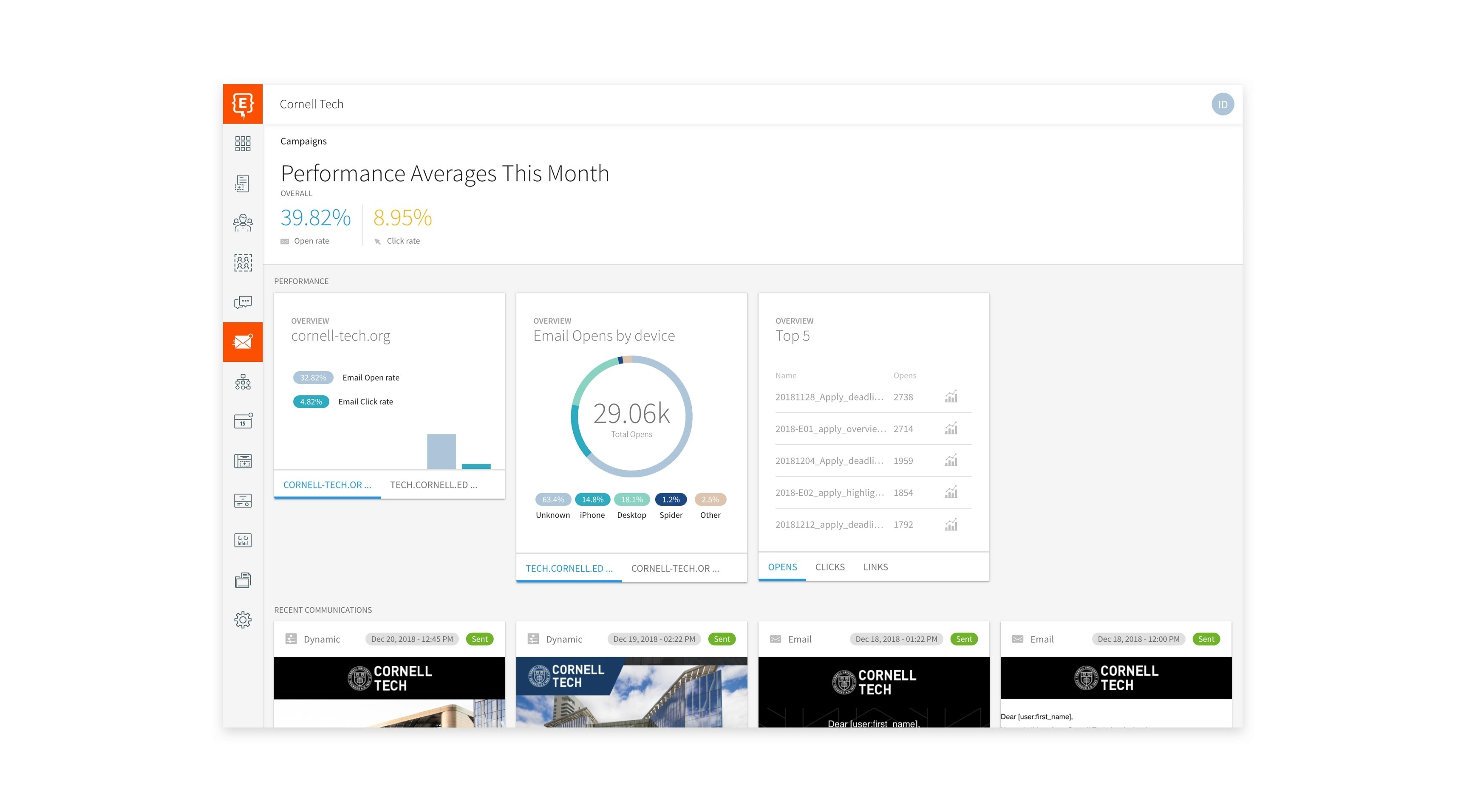The width and height of the screenshot is (1472, 812).
Task: Select the envelope email campaigns sidebar icon
Action: pos(243,342)
